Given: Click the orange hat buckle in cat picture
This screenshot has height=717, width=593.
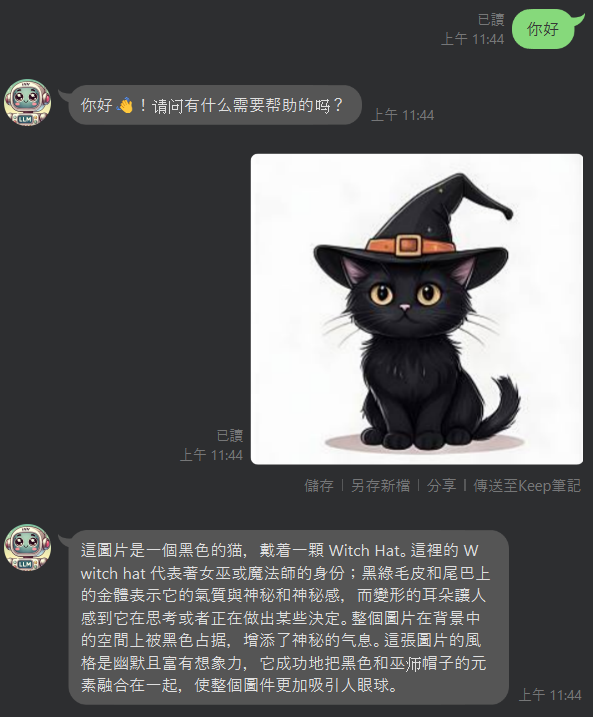Looking at the screenshot, I should pos(408,245).
